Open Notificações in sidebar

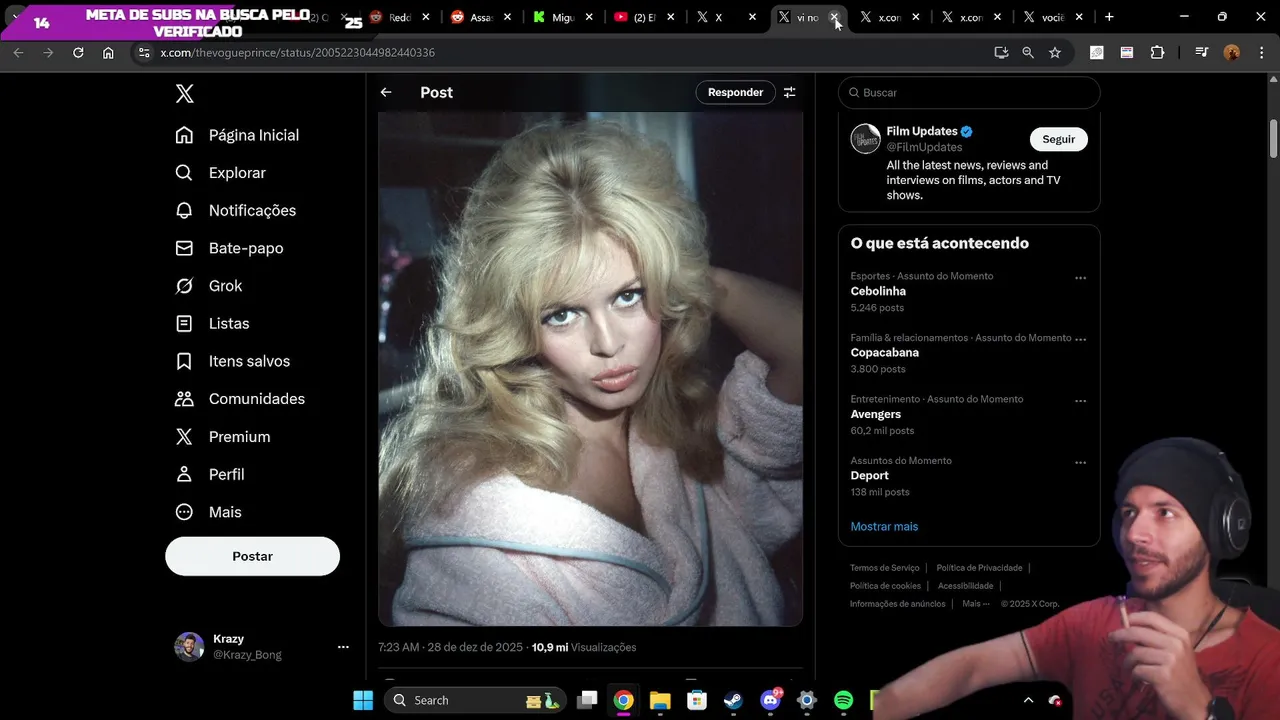click(x=236, y=210)
